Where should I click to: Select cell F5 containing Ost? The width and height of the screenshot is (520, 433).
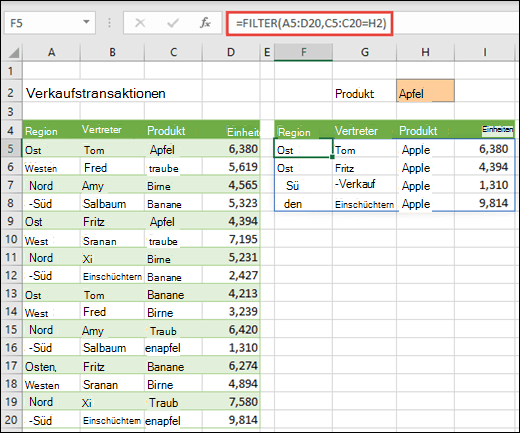click(x=303, y=148)
